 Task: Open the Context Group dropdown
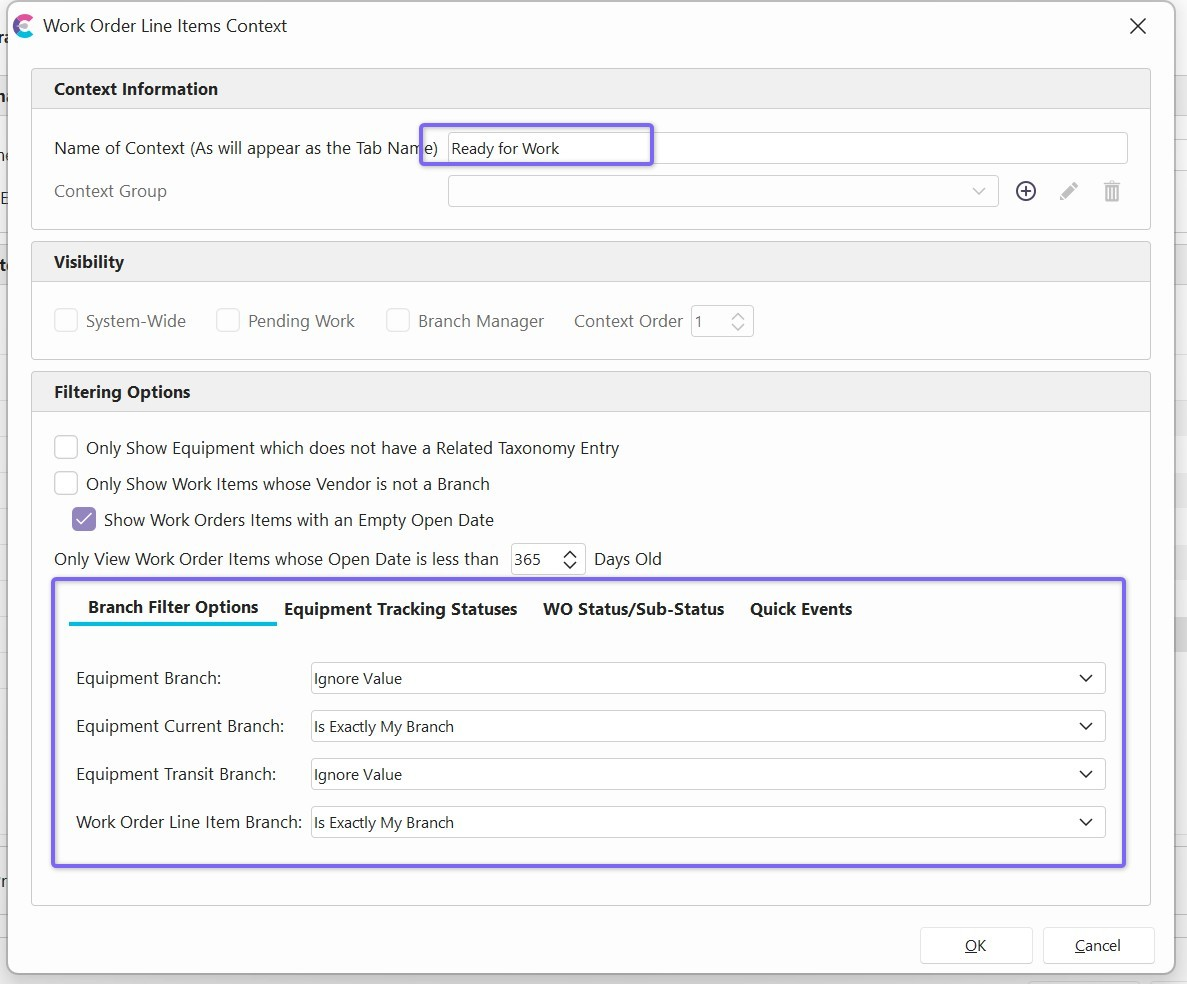pyautogui.click(x=722, y=191)
